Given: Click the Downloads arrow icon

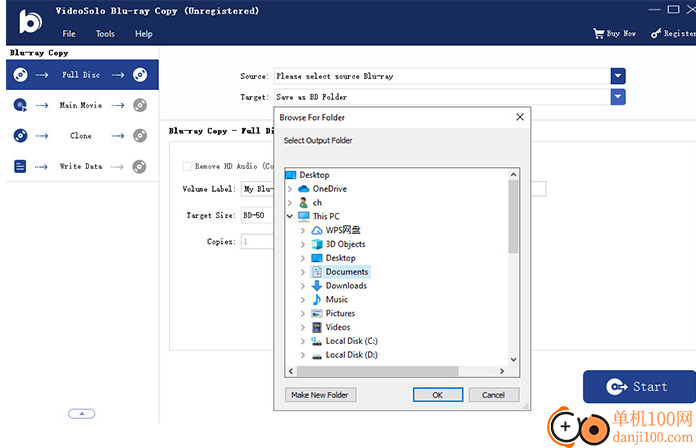Looking at the screenshot, I should [316, 285].
